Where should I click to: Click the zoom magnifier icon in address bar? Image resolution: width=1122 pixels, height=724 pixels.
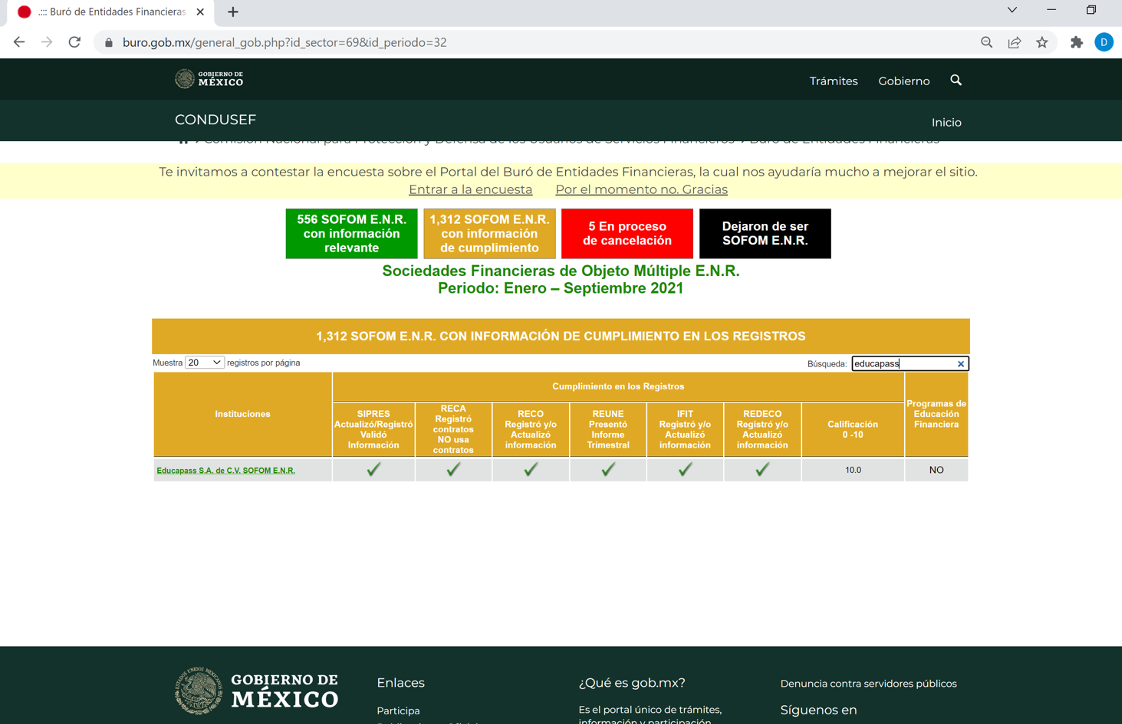987,42
